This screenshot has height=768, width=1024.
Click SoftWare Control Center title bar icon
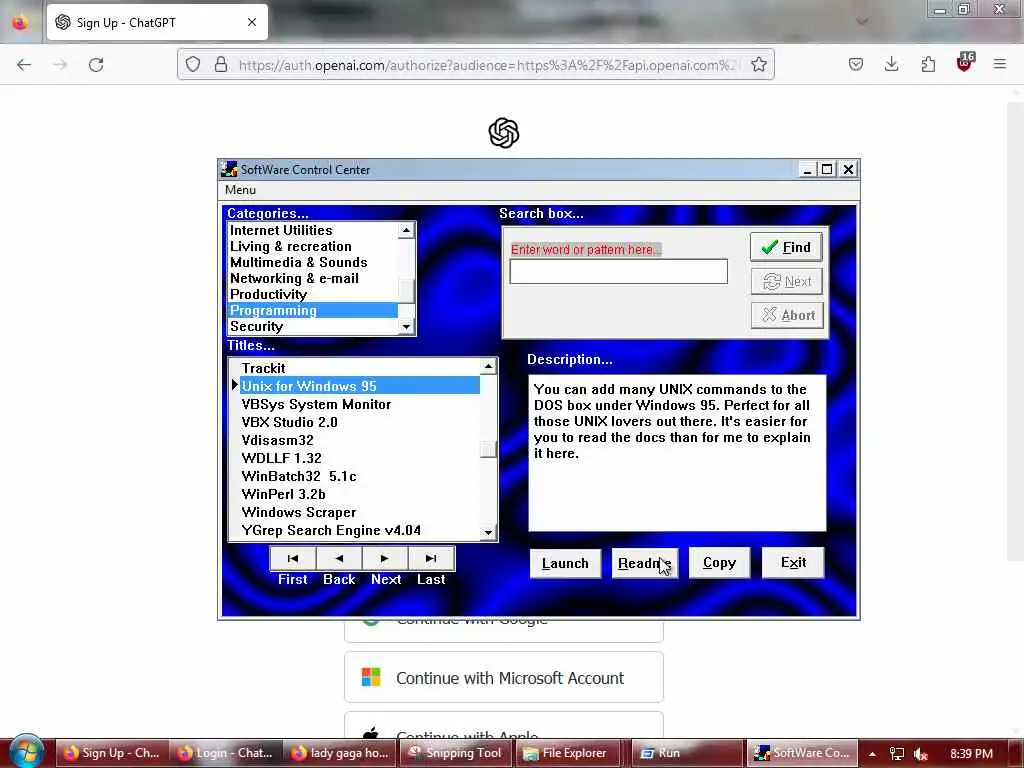(x=229, y=170)
